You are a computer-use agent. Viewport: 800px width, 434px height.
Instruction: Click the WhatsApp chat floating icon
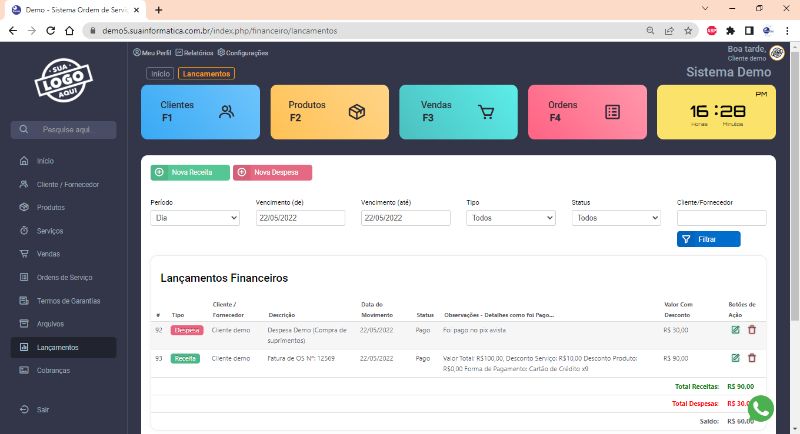[761, 408]
